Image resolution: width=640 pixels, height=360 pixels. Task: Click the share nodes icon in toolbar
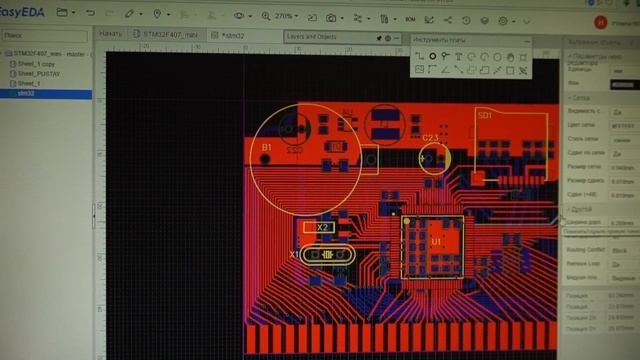[448, 20]
